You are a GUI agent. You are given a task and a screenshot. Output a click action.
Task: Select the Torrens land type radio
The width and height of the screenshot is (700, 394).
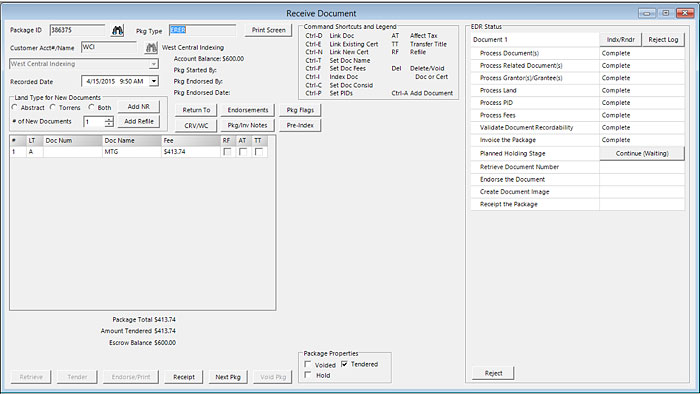point(53,107)
